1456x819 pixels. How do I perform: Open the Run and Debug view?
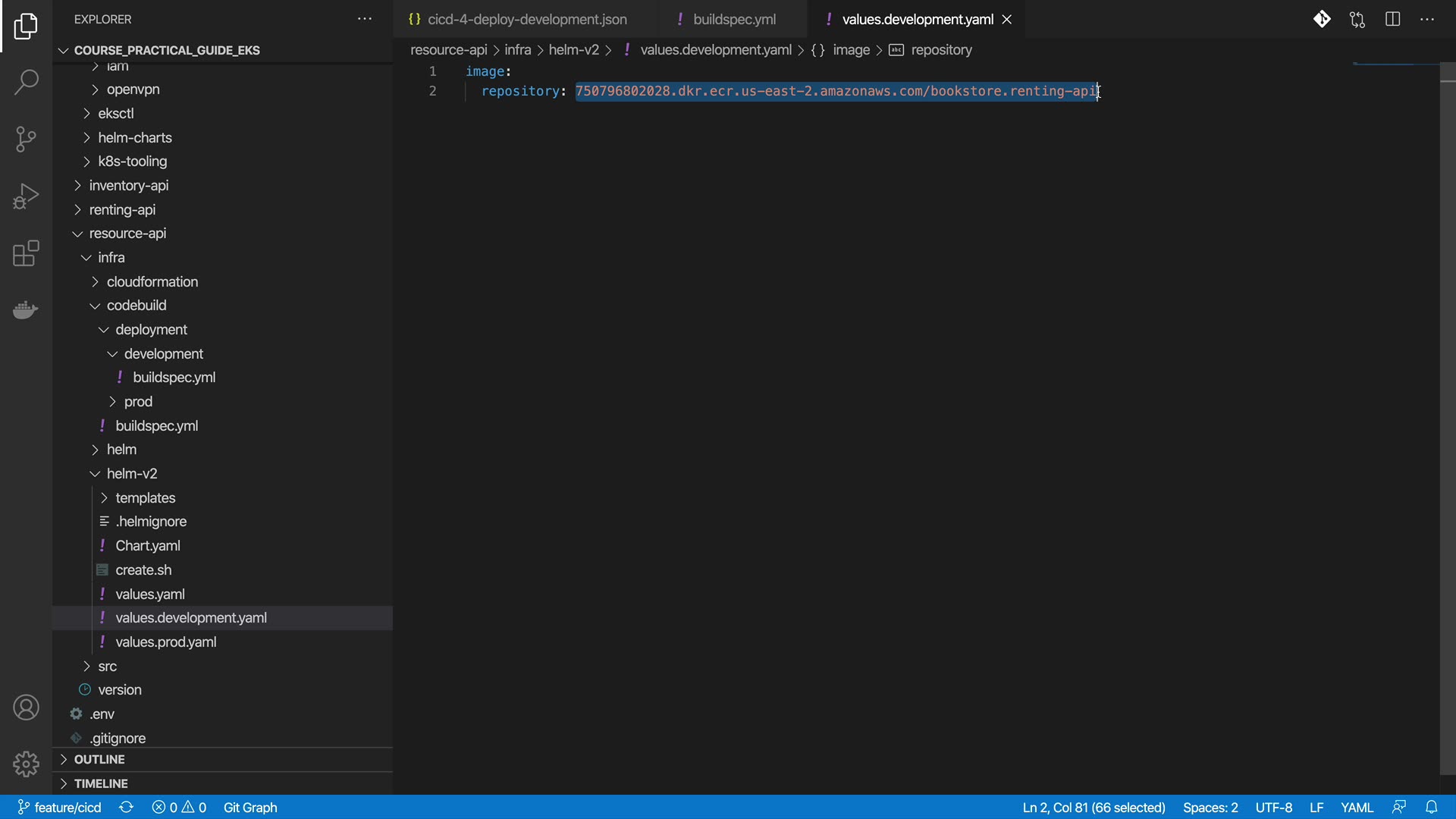[26, 196]
